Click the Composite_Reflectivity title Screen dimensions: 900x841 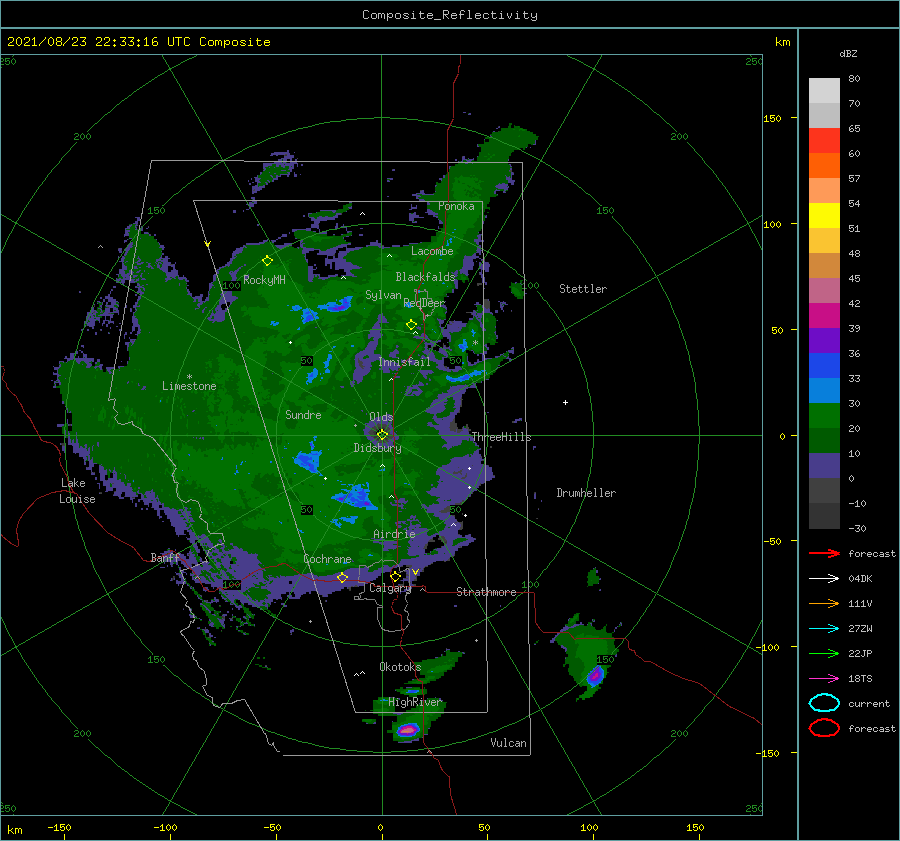pyautogui.click(x=449, y=15)
